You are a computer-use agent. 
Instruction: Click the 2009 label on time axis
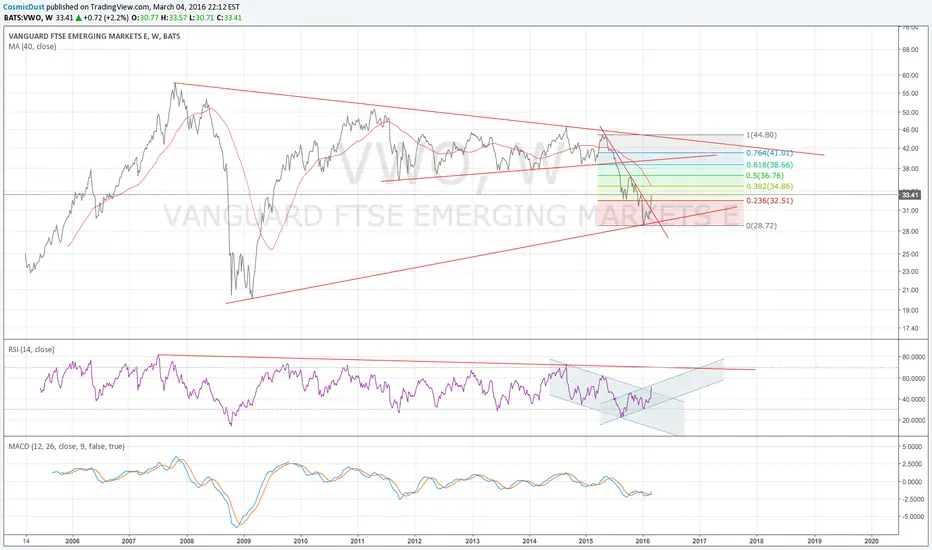244,541
